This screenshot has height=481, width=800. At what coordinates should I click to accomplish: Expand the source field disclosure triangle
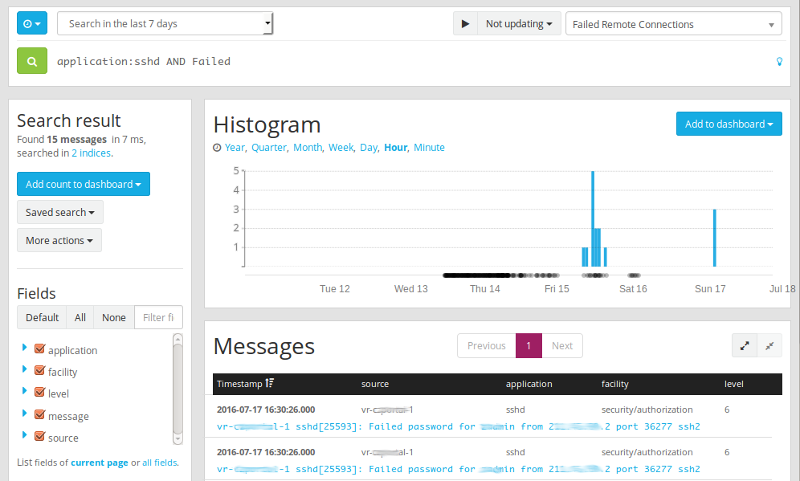[24, 437]
